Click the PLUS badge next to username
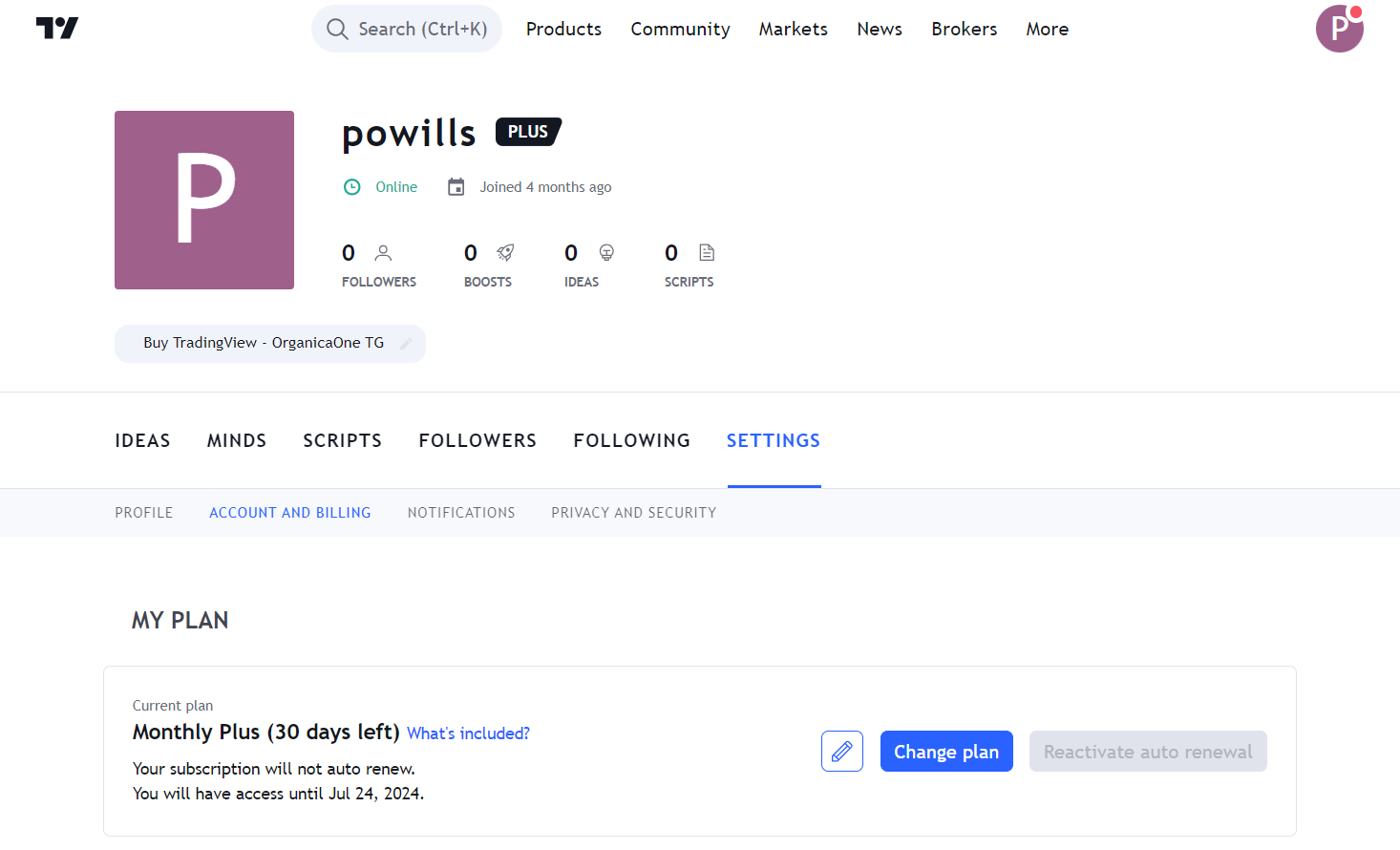Screen dimensions: 1400x850 click(x=528, y=132)
